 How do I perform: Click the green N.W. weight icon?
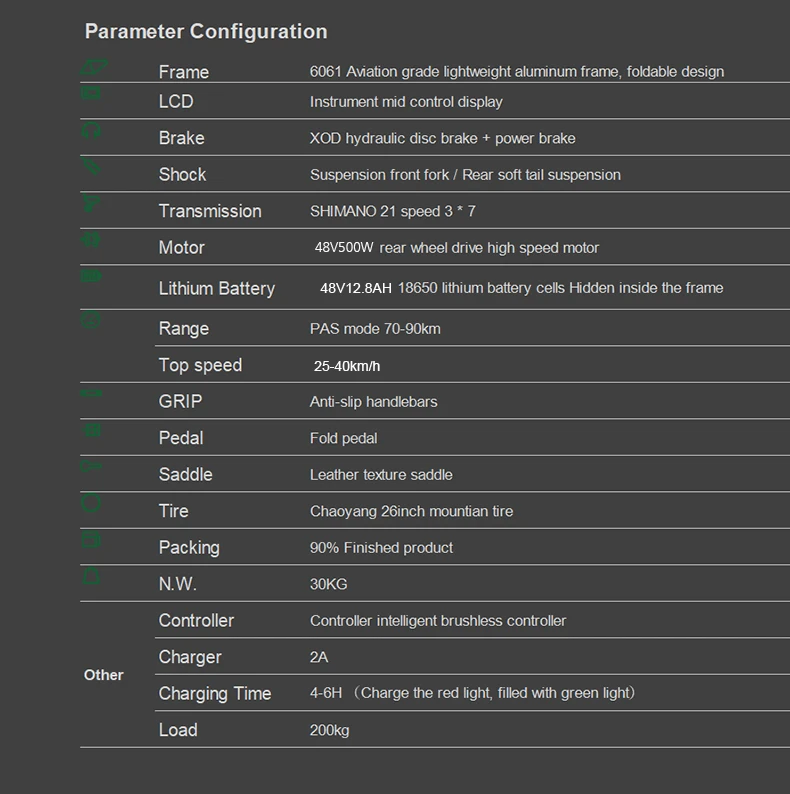pos(92,576)
